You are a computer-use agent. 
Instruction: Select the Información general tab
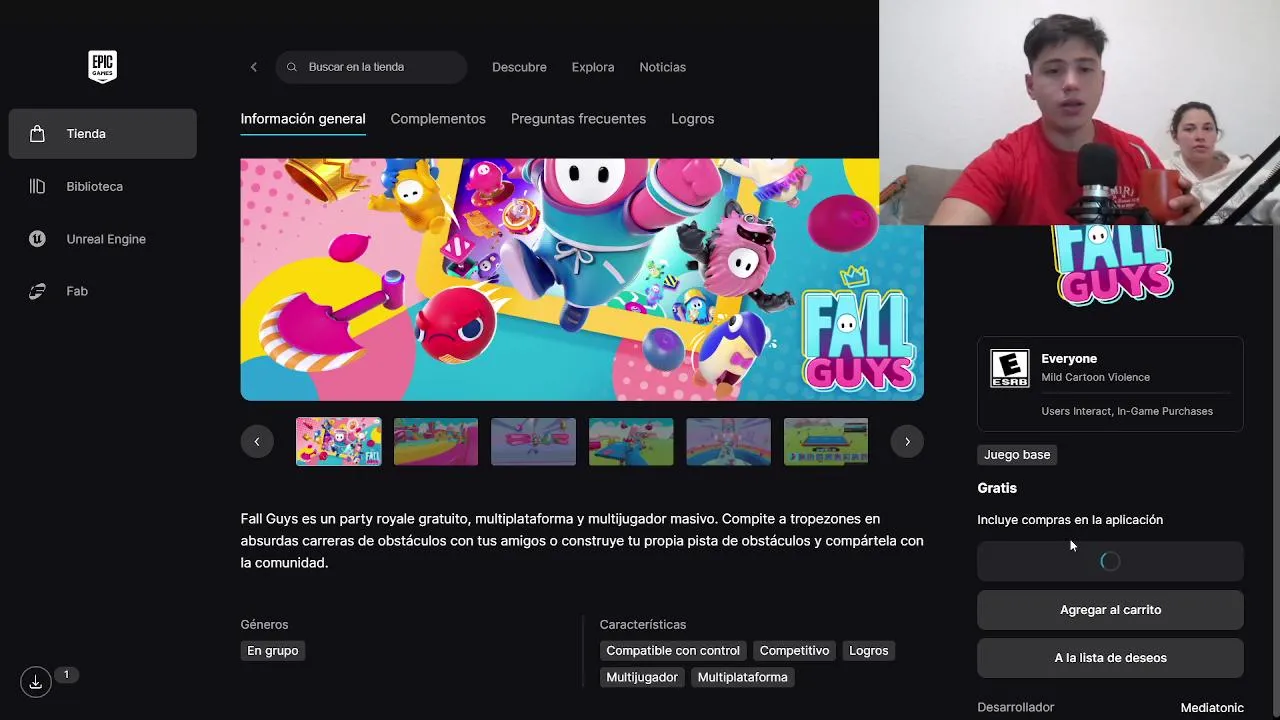point(303,119)
